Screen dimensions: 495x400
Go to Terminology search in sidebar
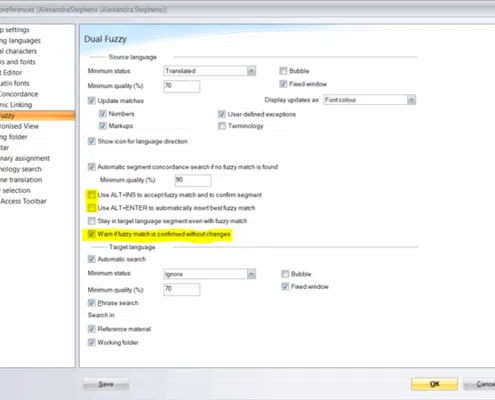[21, 169]
